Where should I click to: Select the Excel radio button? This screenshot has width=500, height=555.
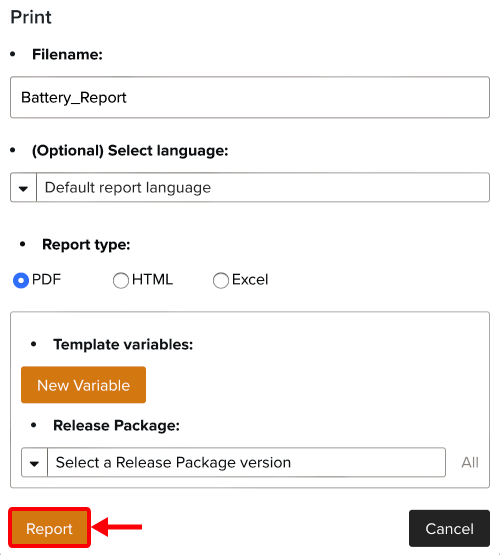(221, 280)
